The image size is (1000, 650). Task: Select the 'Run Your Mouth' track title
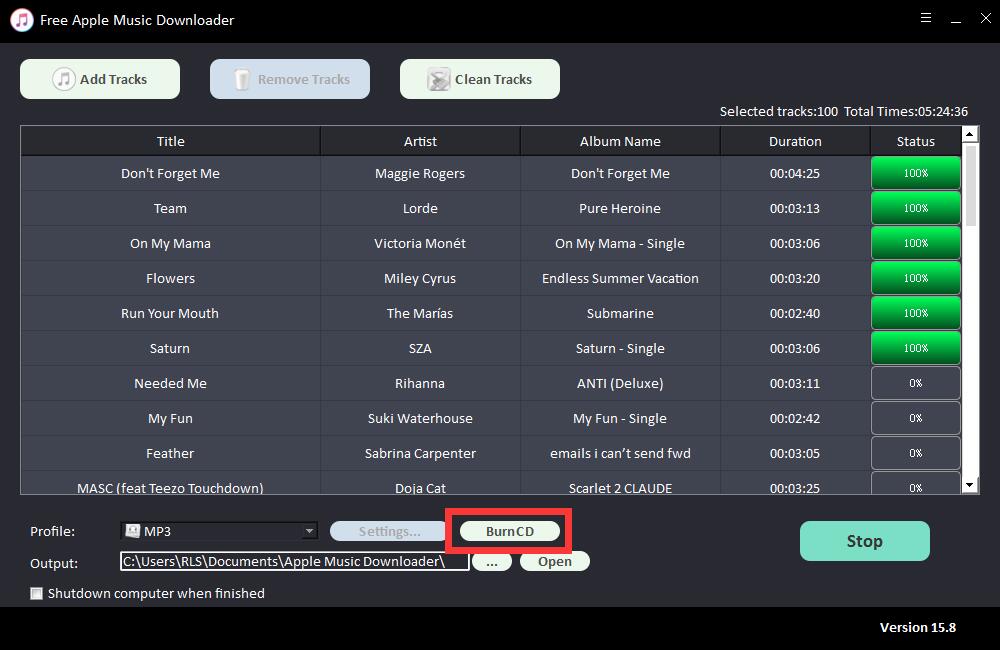point(170,314)
